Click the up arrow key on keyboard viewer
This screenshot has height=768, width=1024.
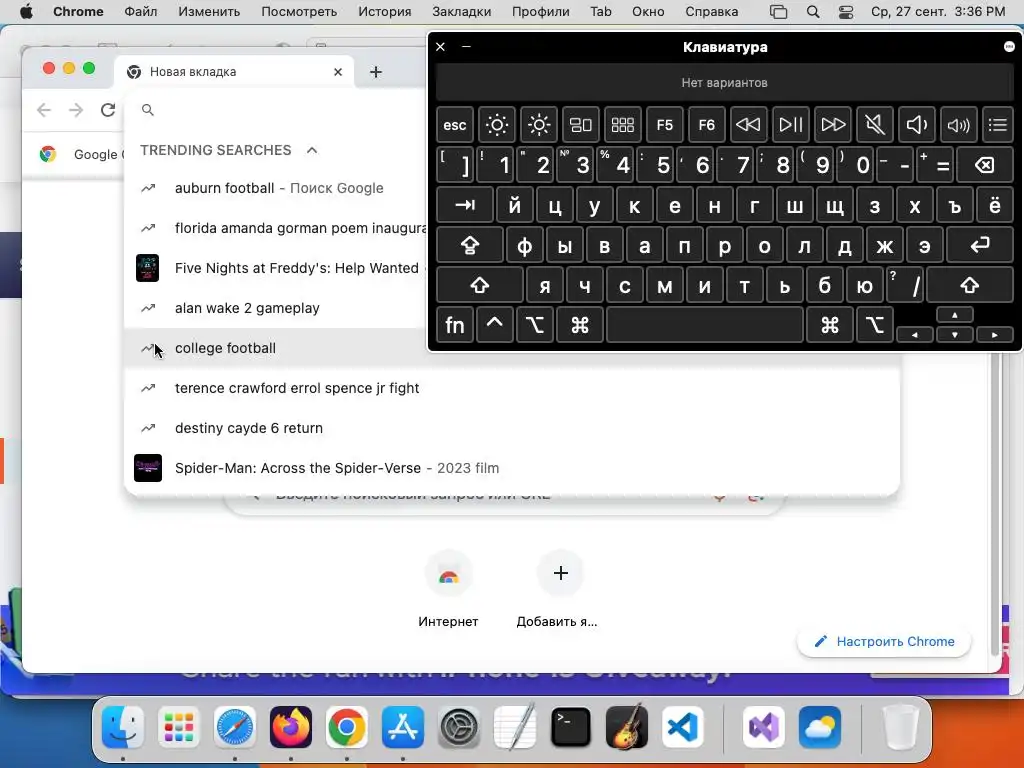955,316
